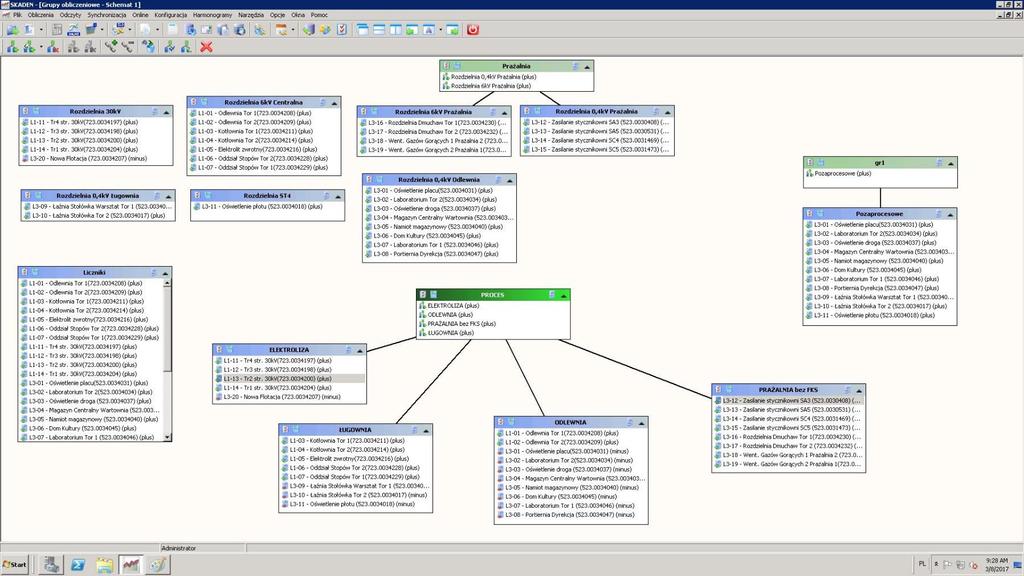Open dropdown arrow next to calendar toolbar icon
The width and height of the screenshot is (1024, 576).
click(x=293, y=29)
